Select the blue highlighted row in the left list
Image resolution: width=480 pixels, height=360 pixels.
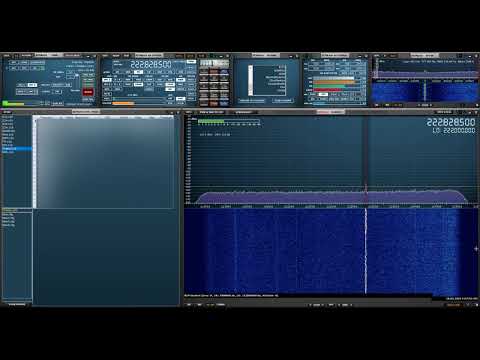[17, 149]
